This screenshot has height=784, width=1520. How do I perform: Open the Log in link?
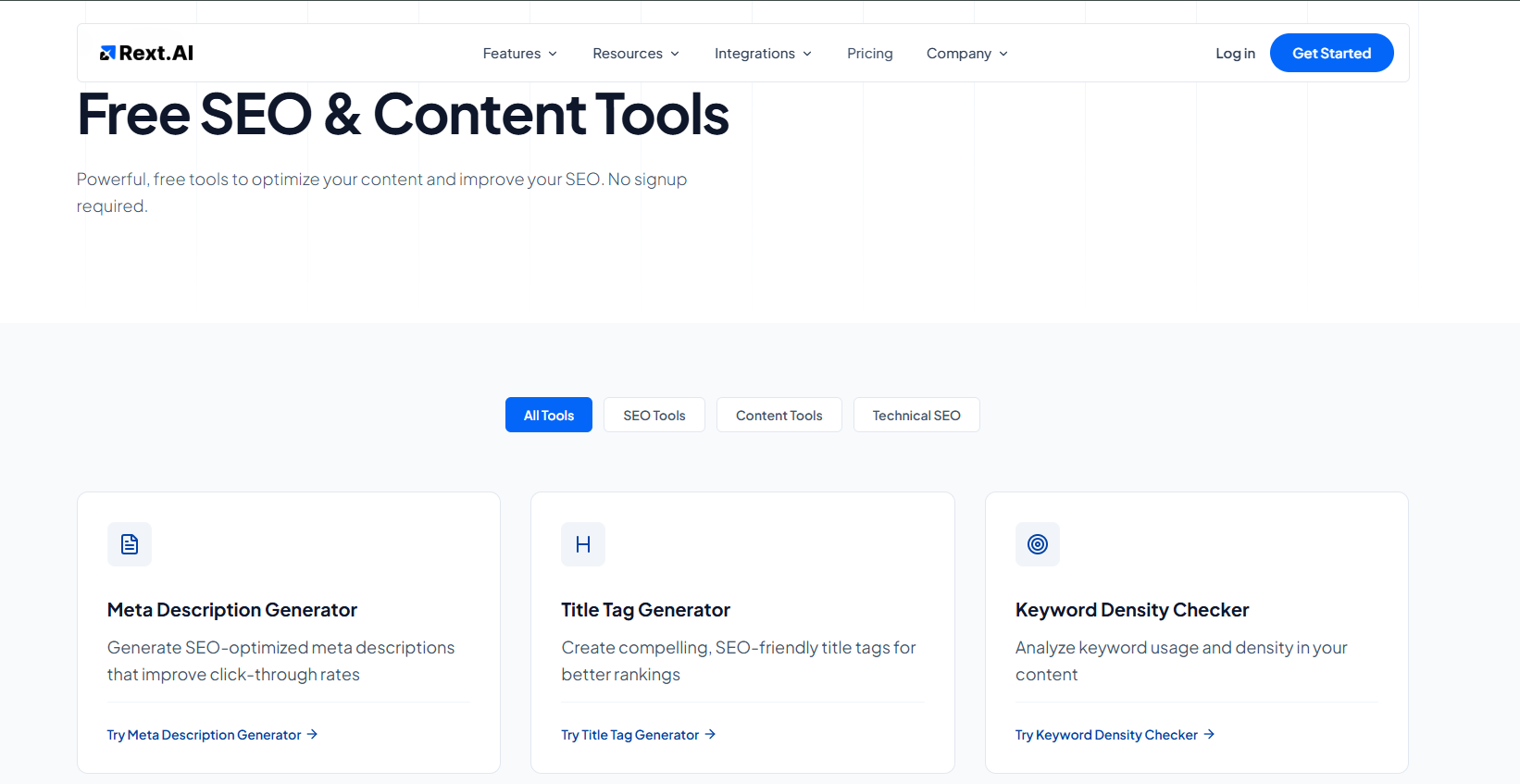click(x=1236, y=54)
